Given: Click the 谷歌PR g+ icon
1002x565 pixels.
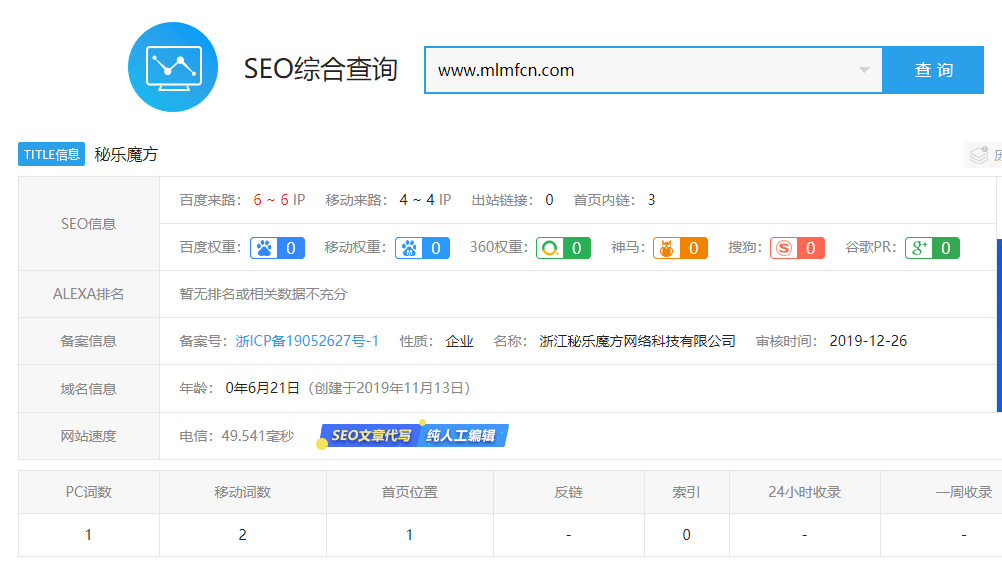Looking at the screenshot, I should [919, 248].
